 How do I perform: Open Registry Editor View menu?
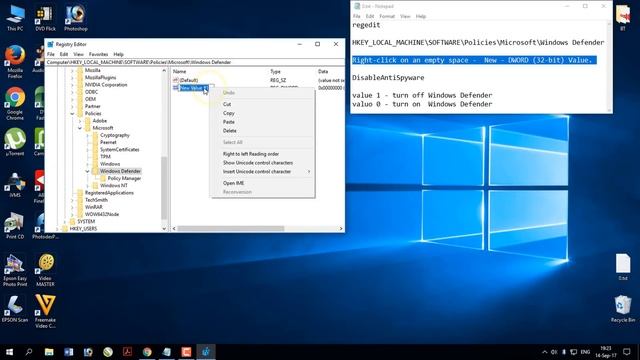78,54
